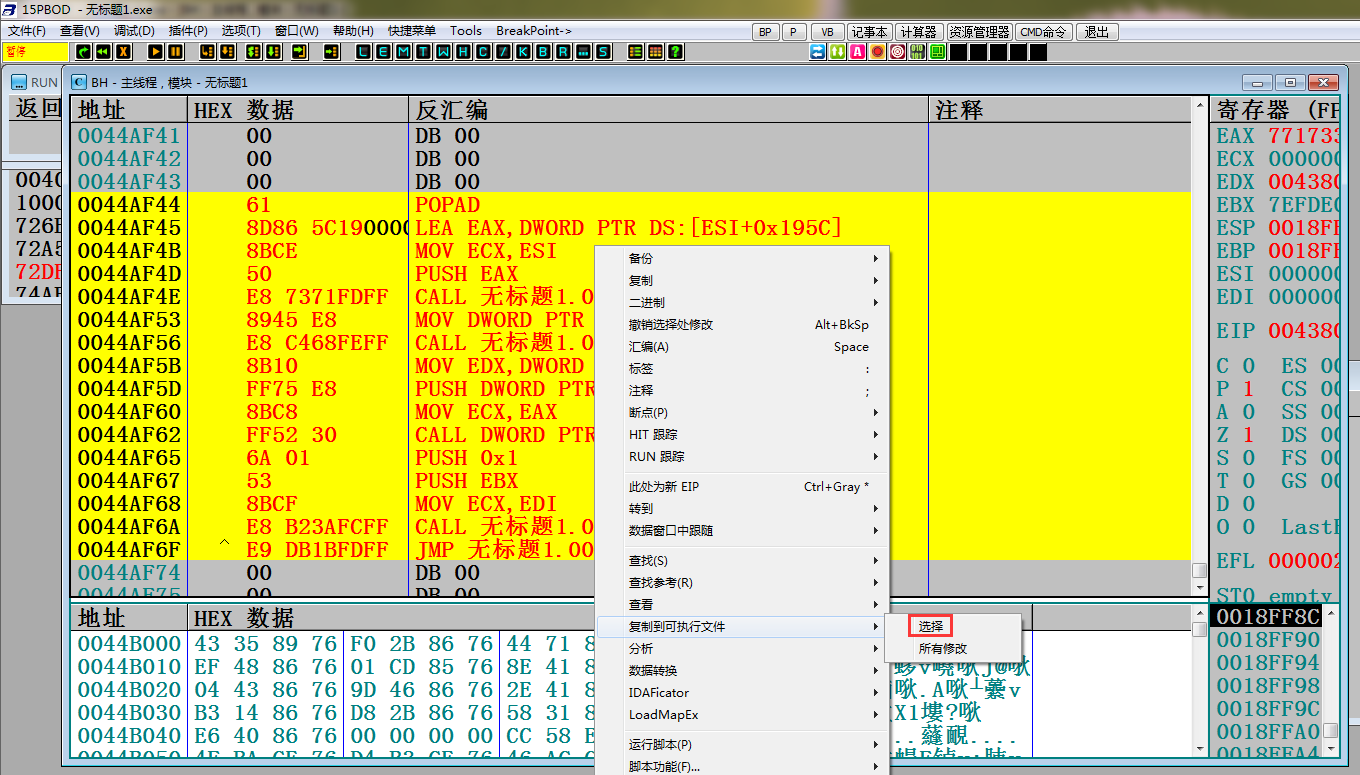Click the Close program X toolbar icon
The width and height of the screenshot is (1360, 775).
tap(124, 51)
